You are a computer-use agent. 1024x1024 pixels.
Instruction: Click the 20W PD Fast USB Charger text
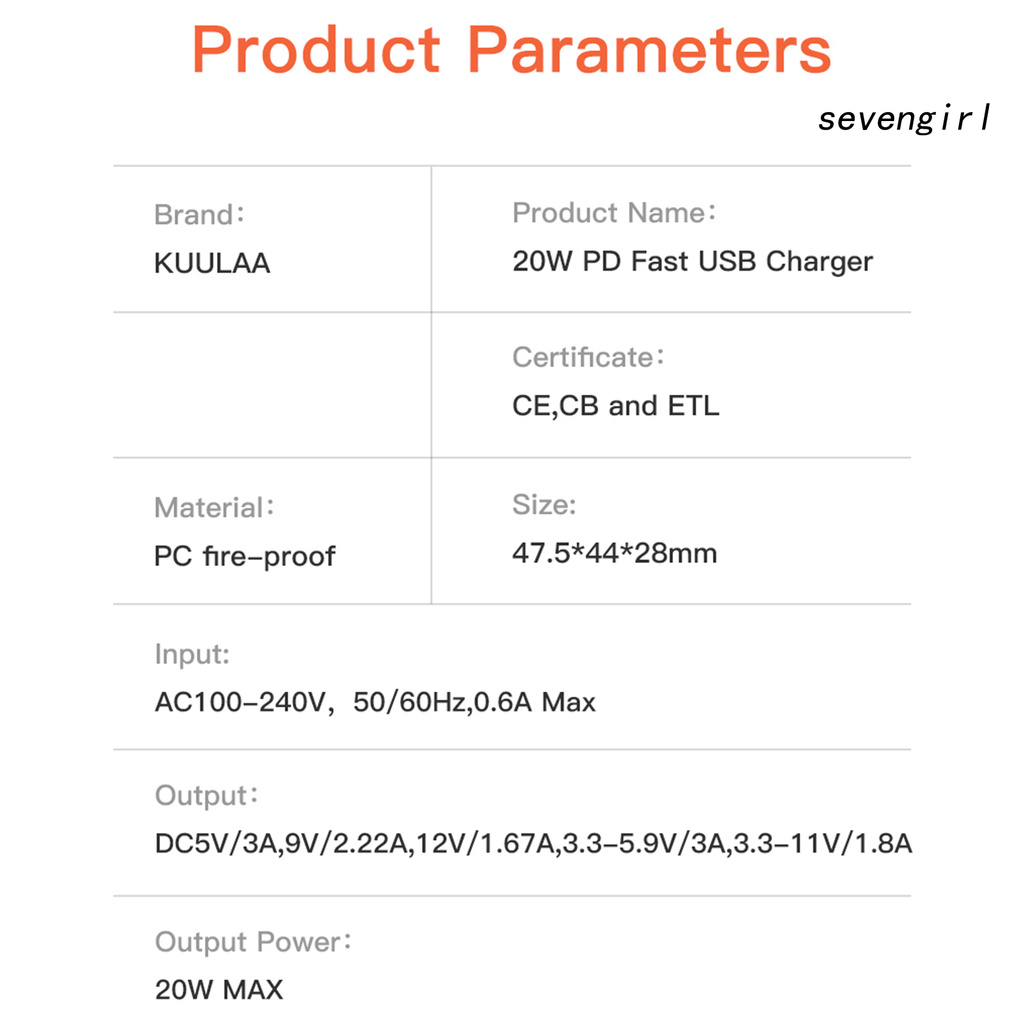pos(692,262)
